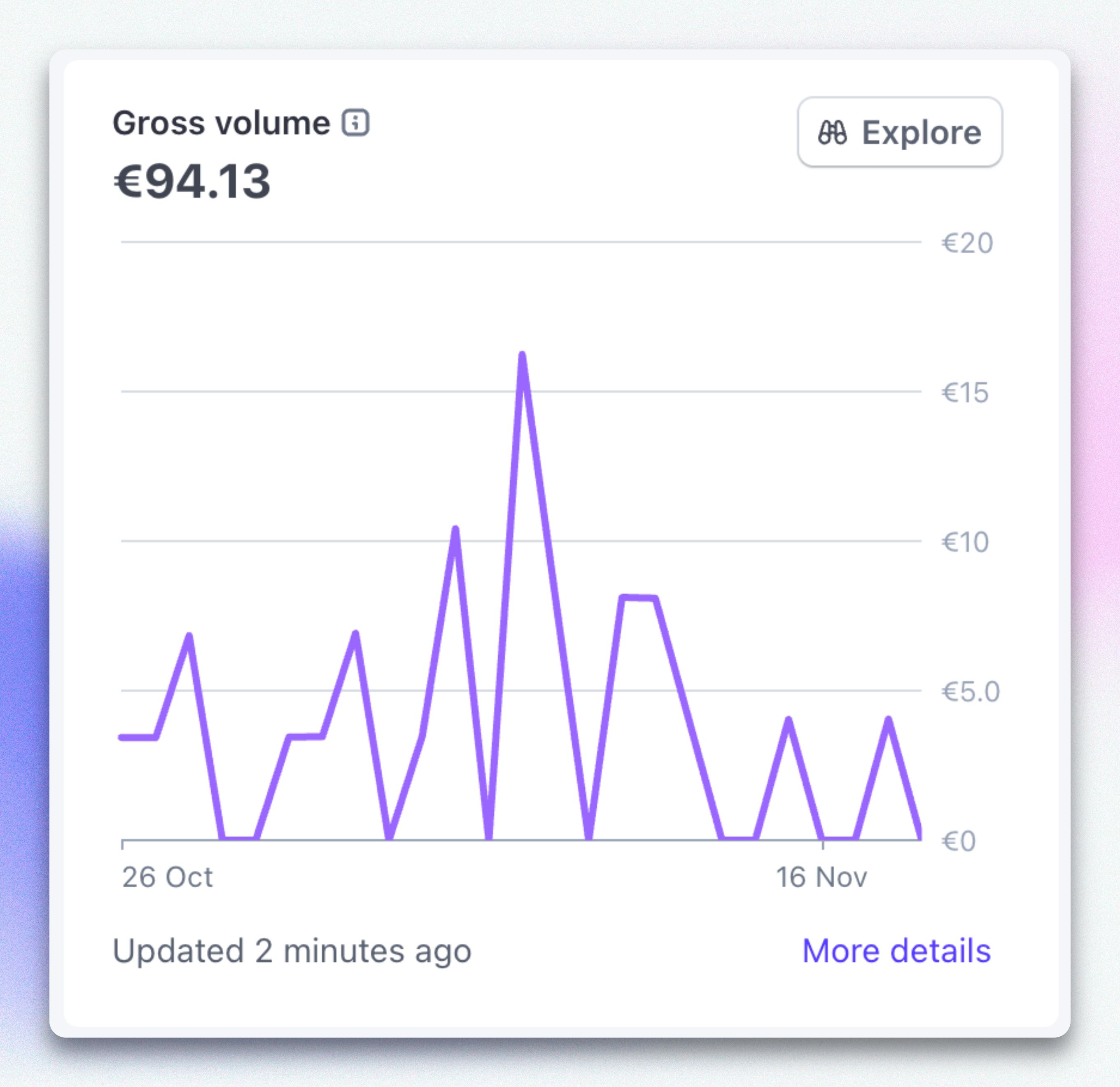This screenshot has width=1120, height=1087.
Task: Click the binoculars icon in Explore button
Action: tap(832, 133)
